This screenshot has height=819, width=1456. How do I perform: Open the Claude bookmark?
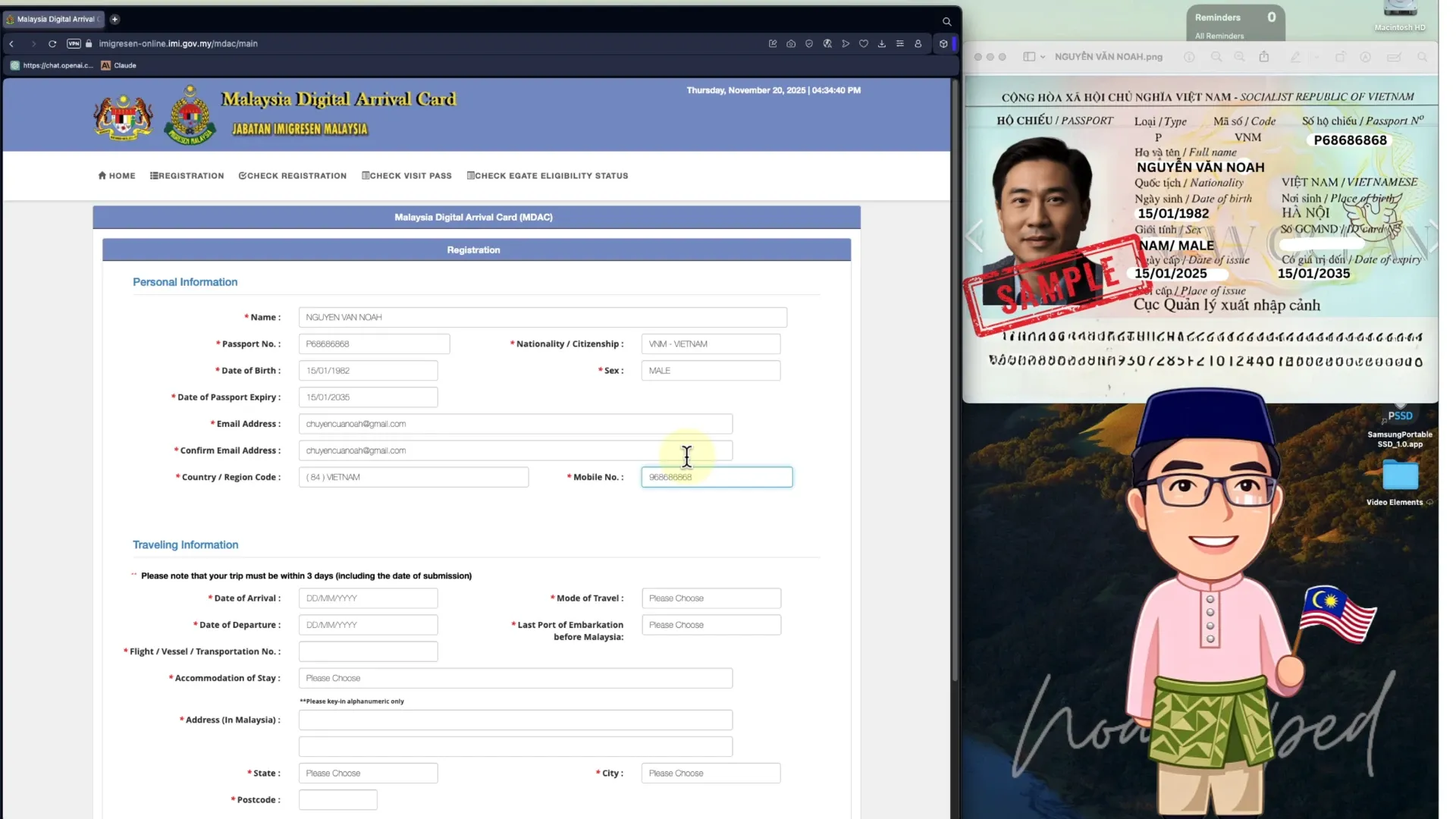point(119,65)
